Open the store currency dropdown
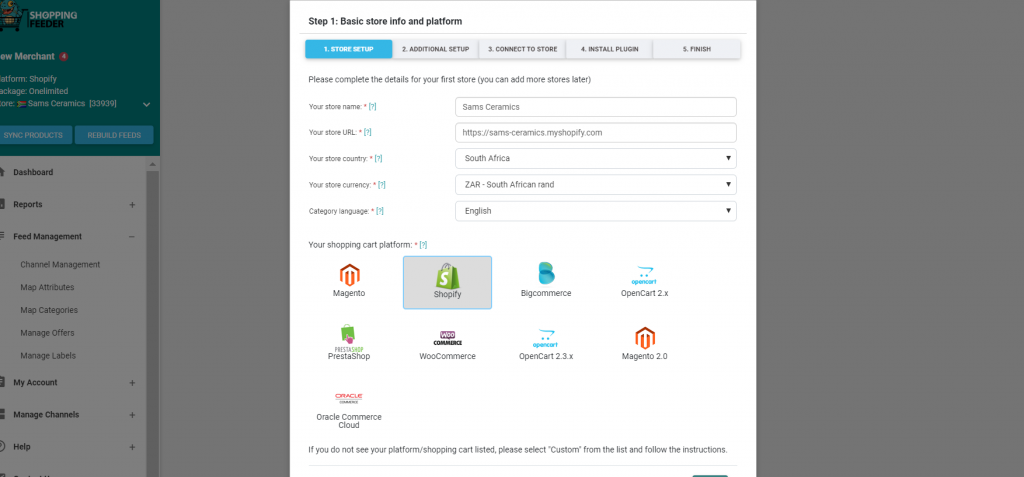This screenshot has width=1024, height=477. coord(596,185)
